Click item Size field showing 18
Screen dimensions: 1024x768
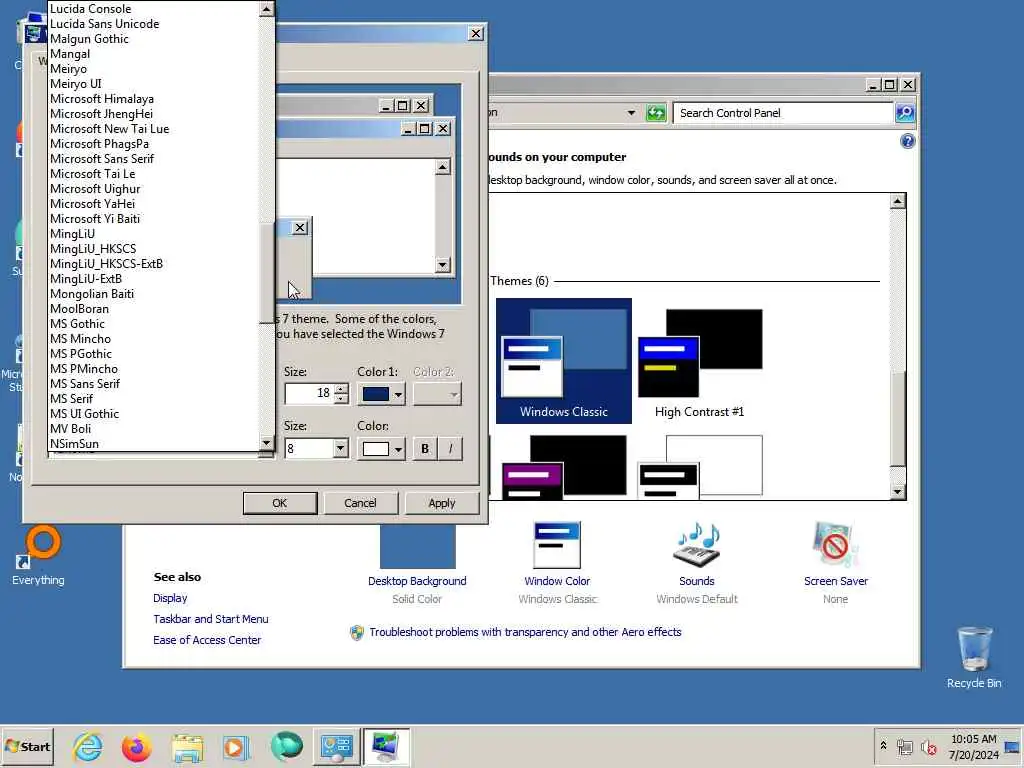310,393
